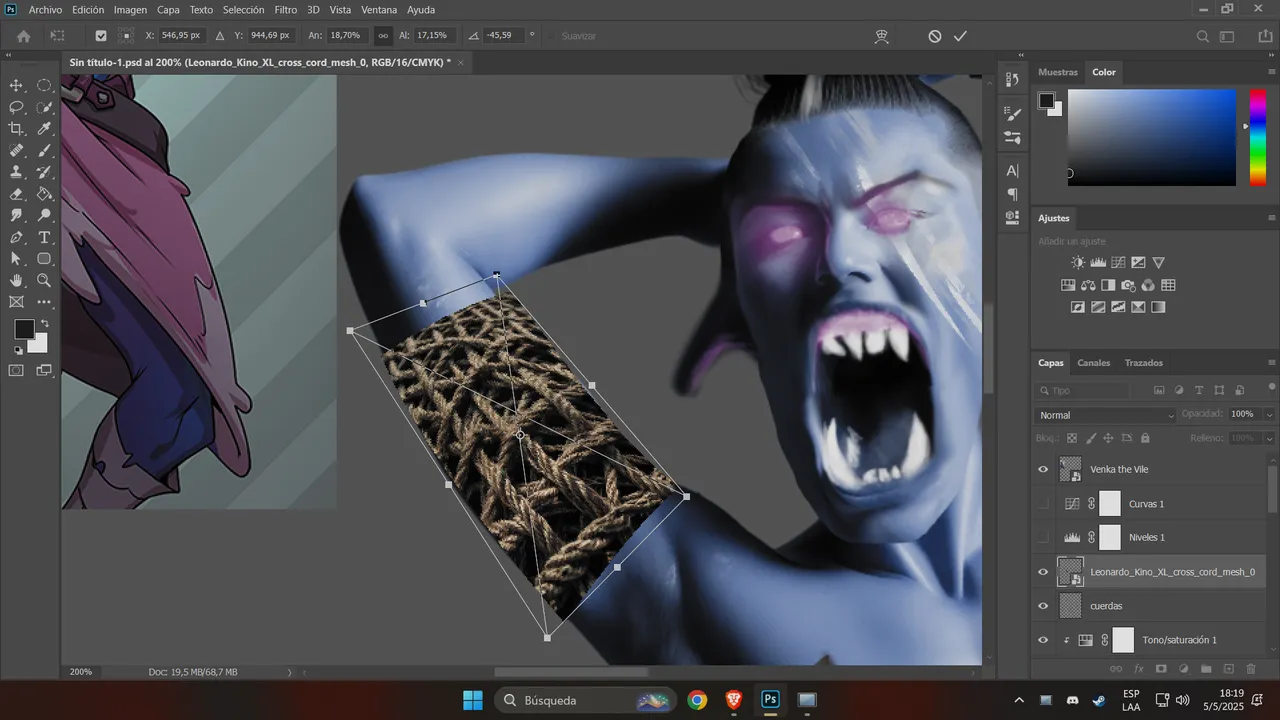The image size is (1280, 720).
Task: Cancel the transform in the options bar
Action: 934,36
